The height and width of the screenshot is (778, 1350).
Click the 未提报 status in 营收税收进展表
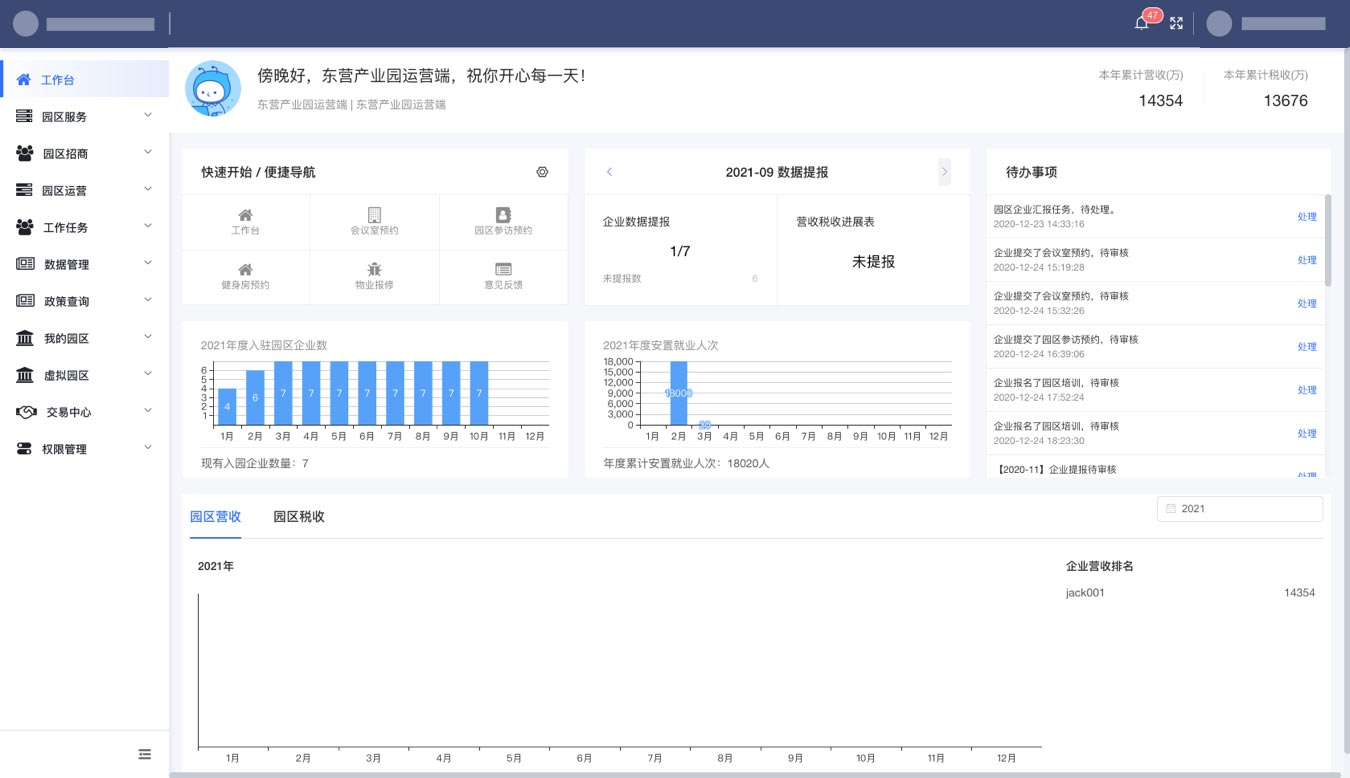[873, 261]
